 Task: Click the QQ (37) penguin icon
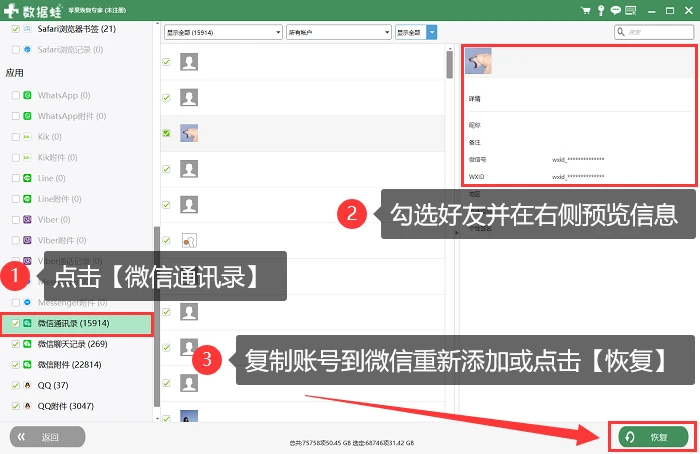click(x=27, y=385)
